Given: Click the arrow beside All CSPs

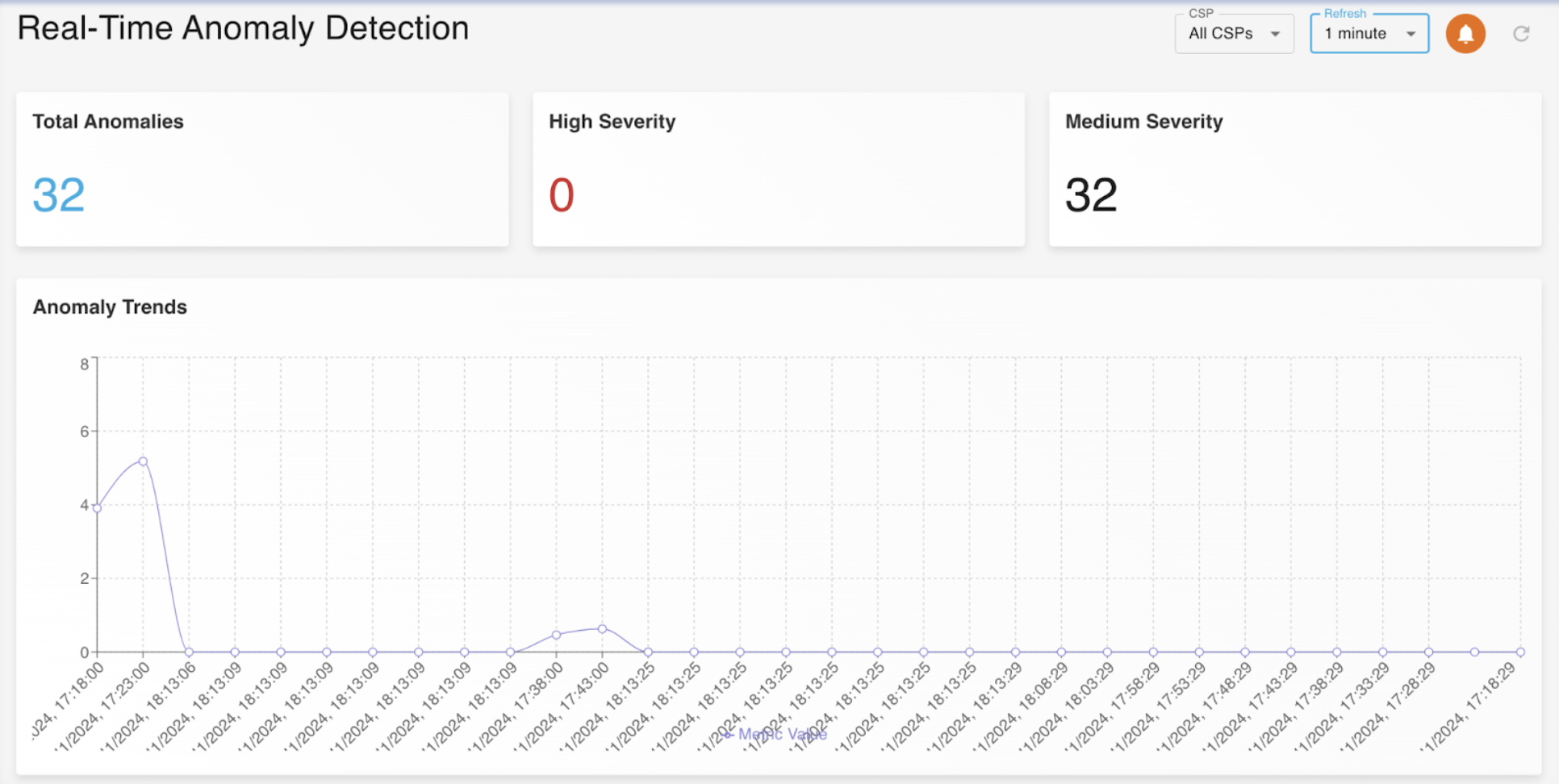Looking at the screenshot, I should pyautogui.click(x=1276, y=34).
